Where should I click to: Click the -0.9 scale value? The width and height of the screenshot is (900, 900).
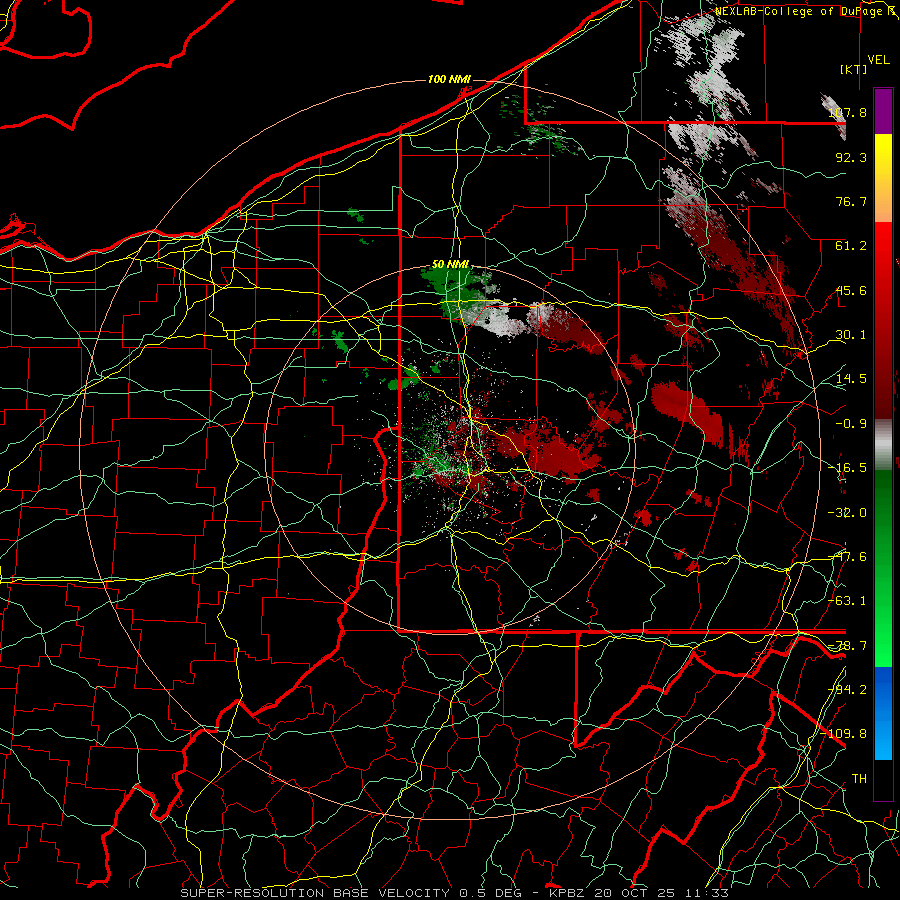pyautogui.click(x=851, y=424)
